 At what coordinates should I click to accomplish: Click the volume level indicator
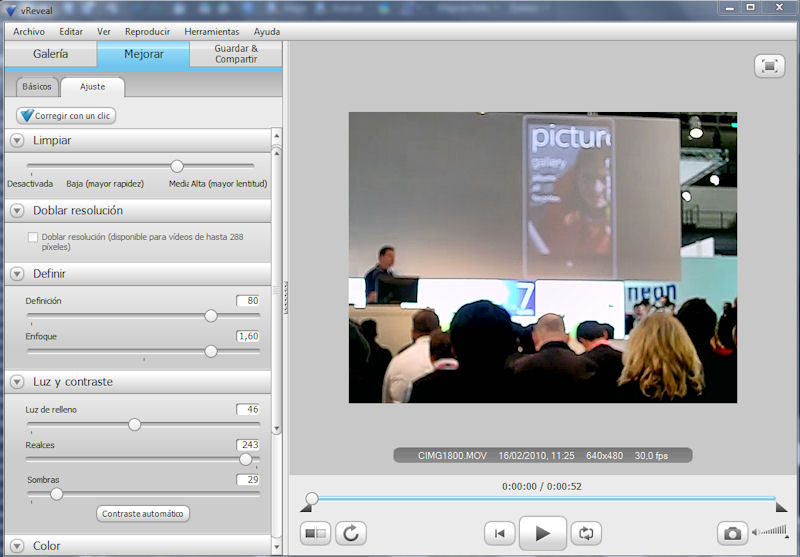[x=769, y=531]
